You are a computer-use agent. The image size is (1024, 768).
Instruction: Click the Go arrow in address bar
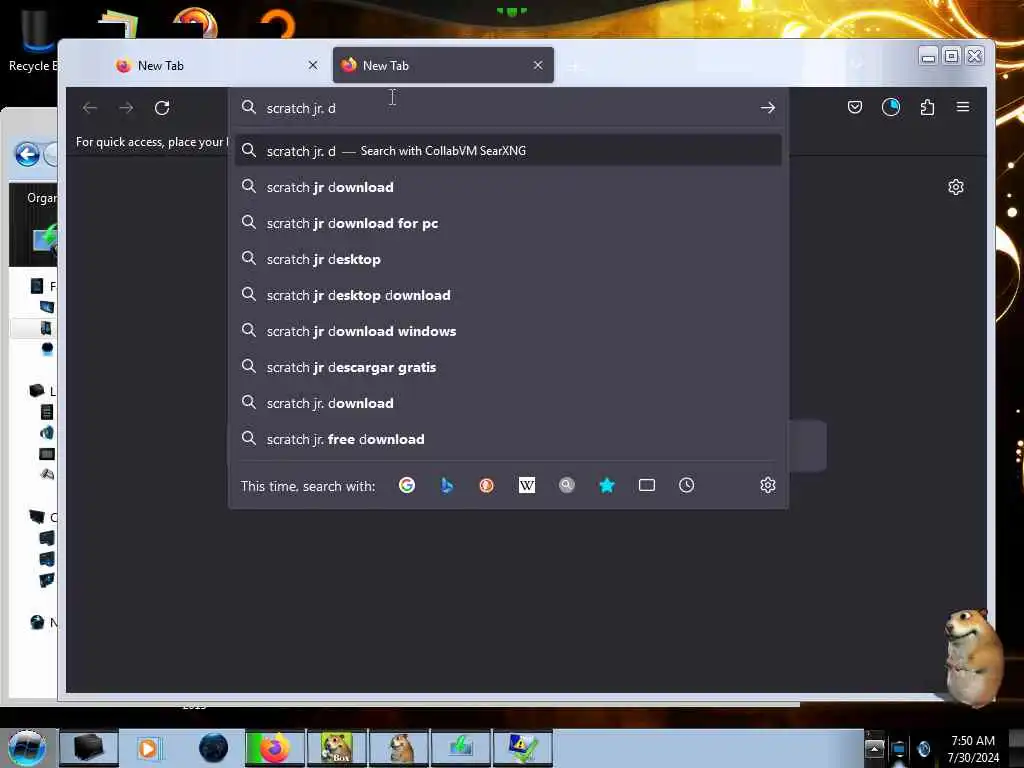(x=767, y=108)
